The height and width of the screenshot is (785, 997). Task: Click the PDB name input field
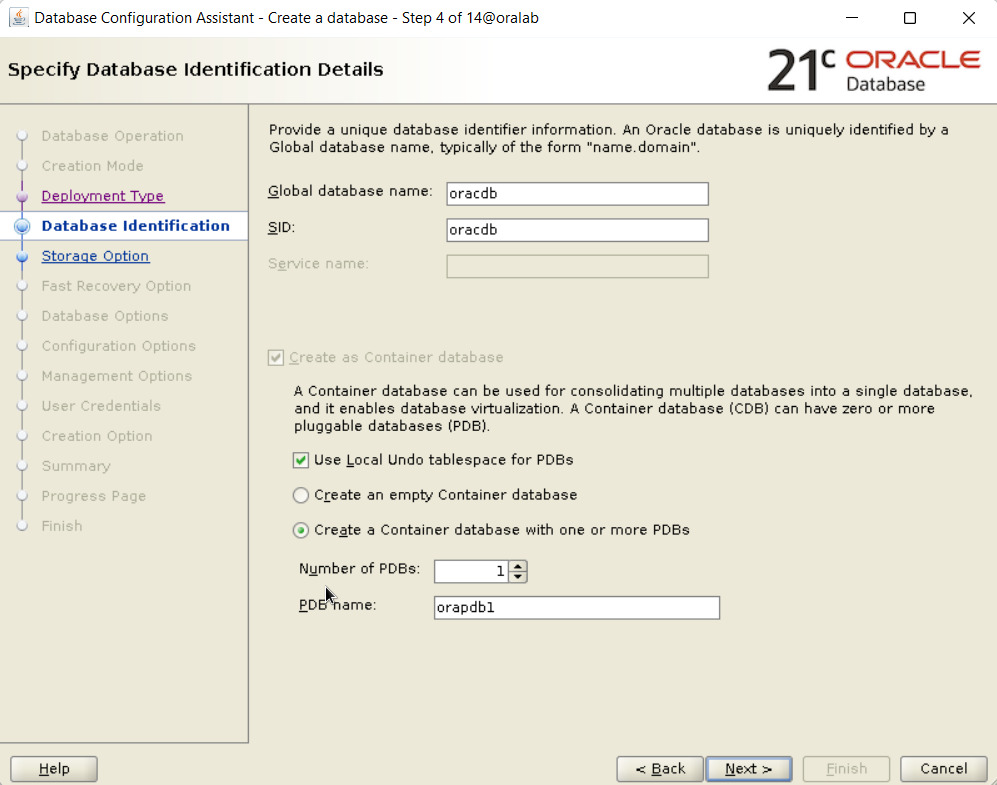576,607
